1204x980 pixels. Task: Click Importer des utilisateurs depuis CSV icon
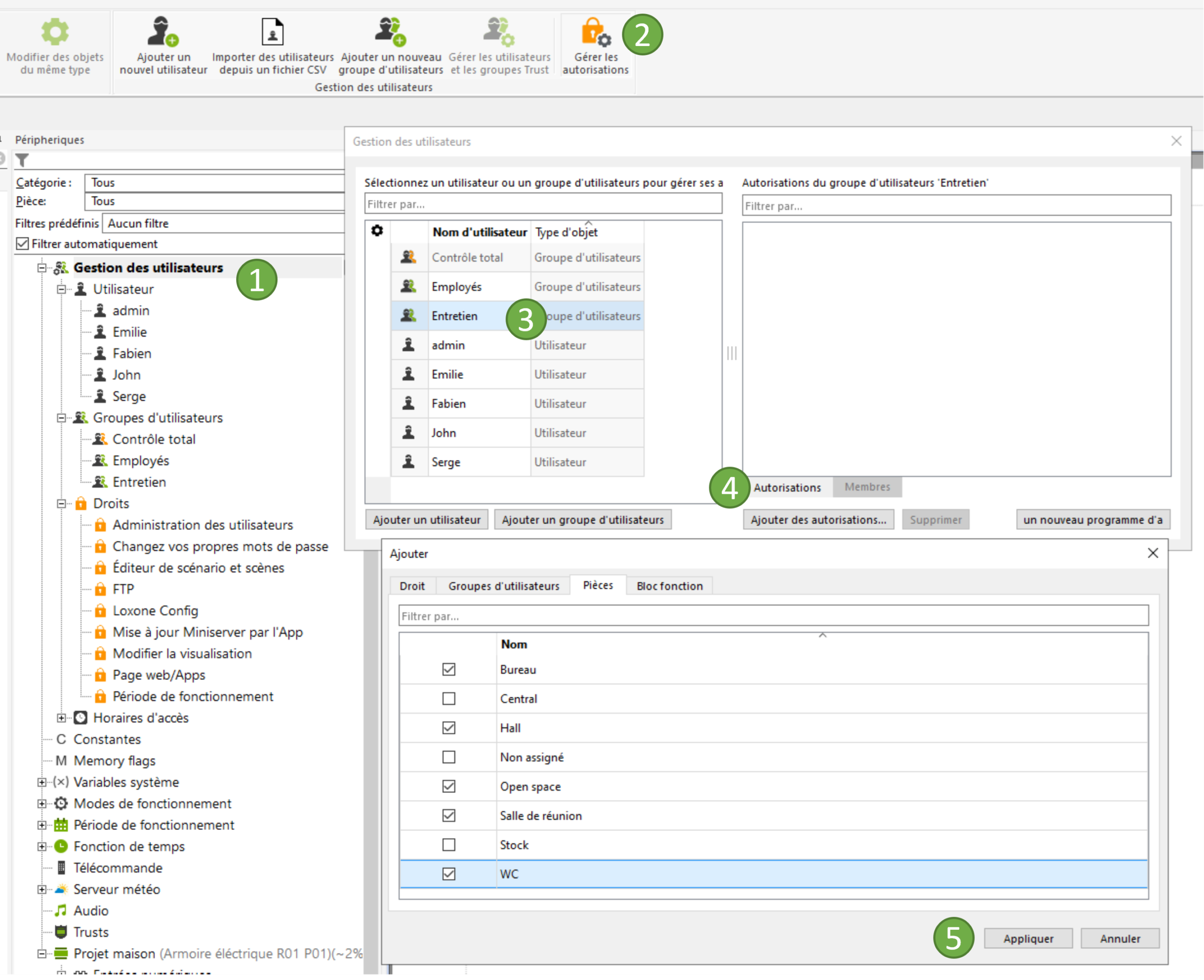[273, 32]
